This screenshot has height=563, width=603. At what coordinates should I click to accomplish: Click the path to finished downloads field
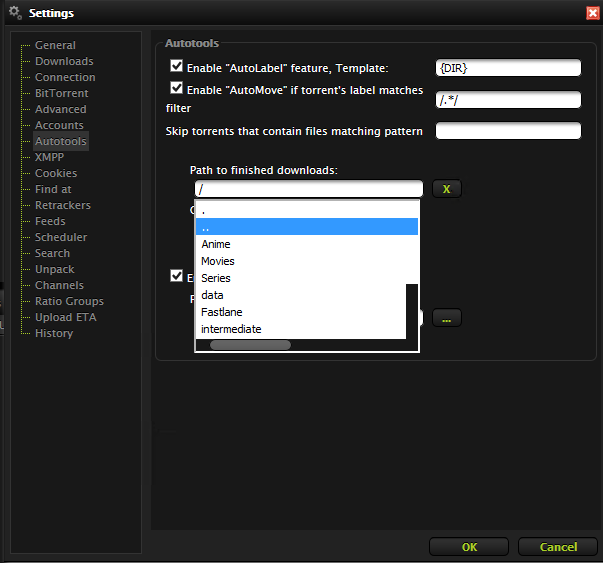pyautogui.click(x=309, y=189)
